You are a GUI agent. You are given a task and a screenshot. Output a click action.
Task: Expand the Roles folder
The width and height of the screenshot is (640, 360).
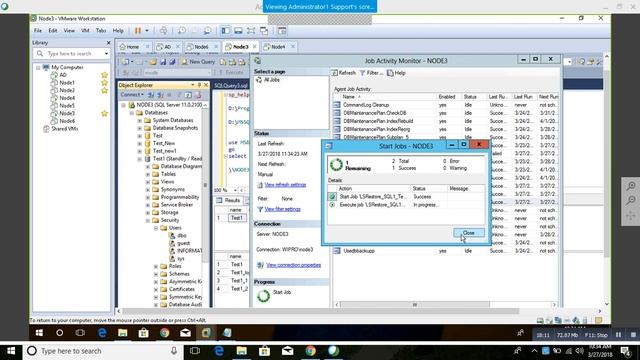(156, 266)
